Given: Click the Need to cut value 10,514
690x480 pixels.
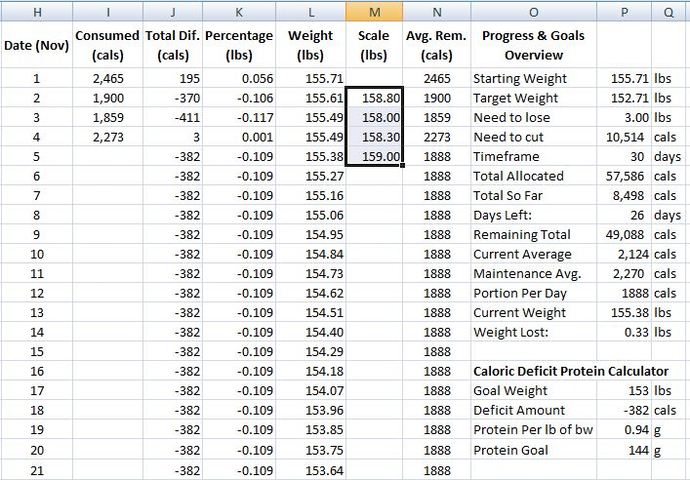Looking at the screenshot, I should click(624, 137).
